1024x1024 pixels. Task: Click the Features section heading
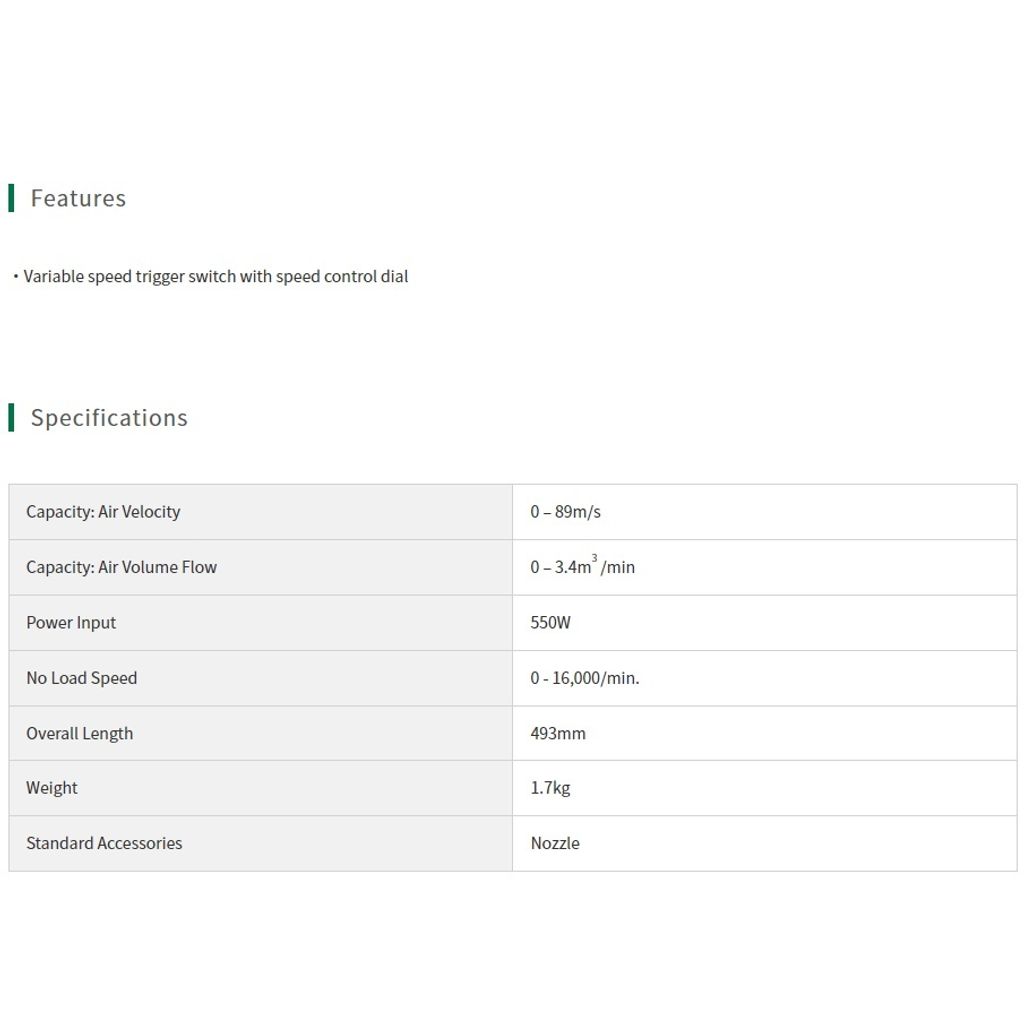click(x=78, y=198)
